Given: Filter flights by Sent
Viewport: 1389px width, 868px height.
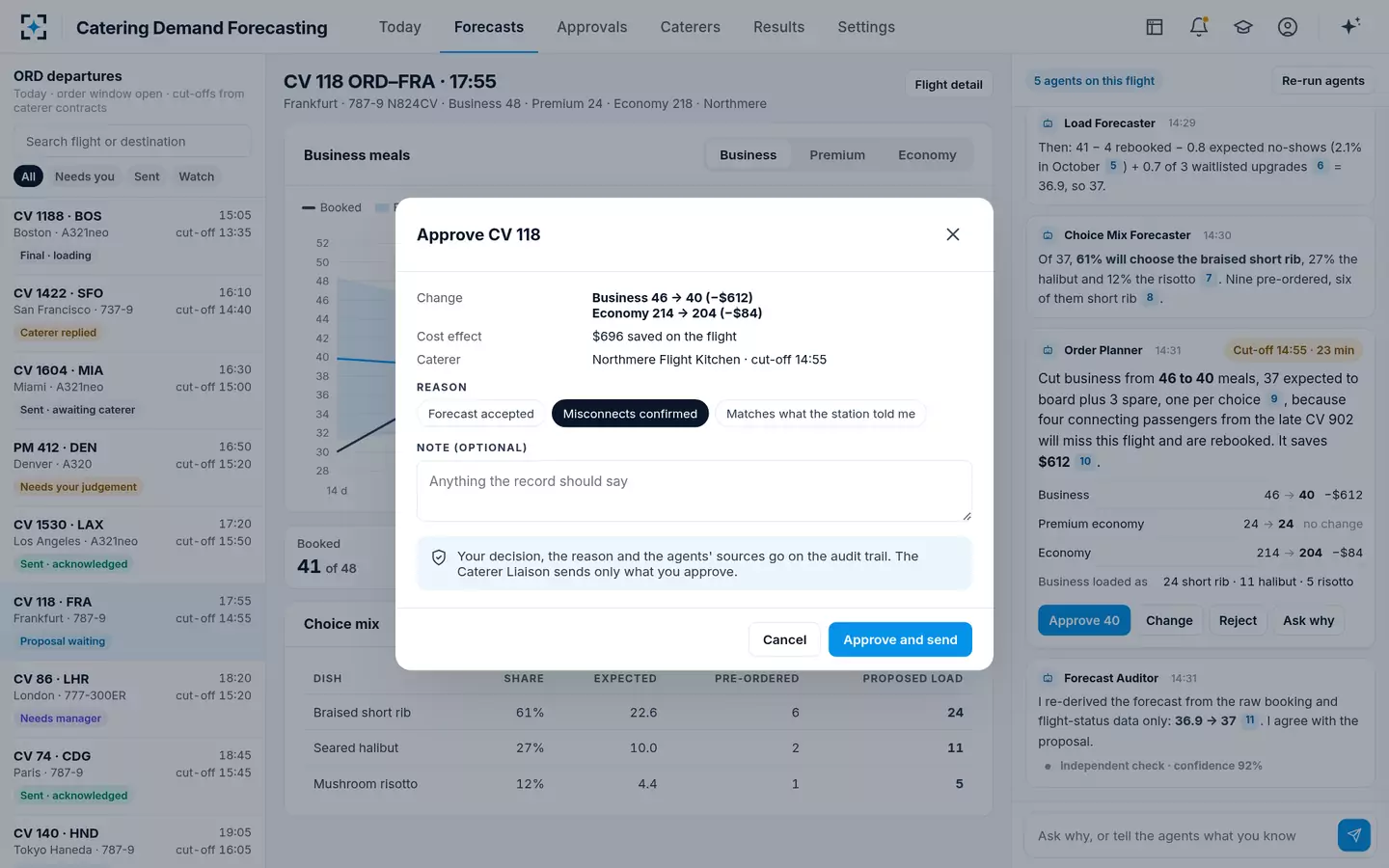Looking at the screenshot, I should (x=147, y=176).
